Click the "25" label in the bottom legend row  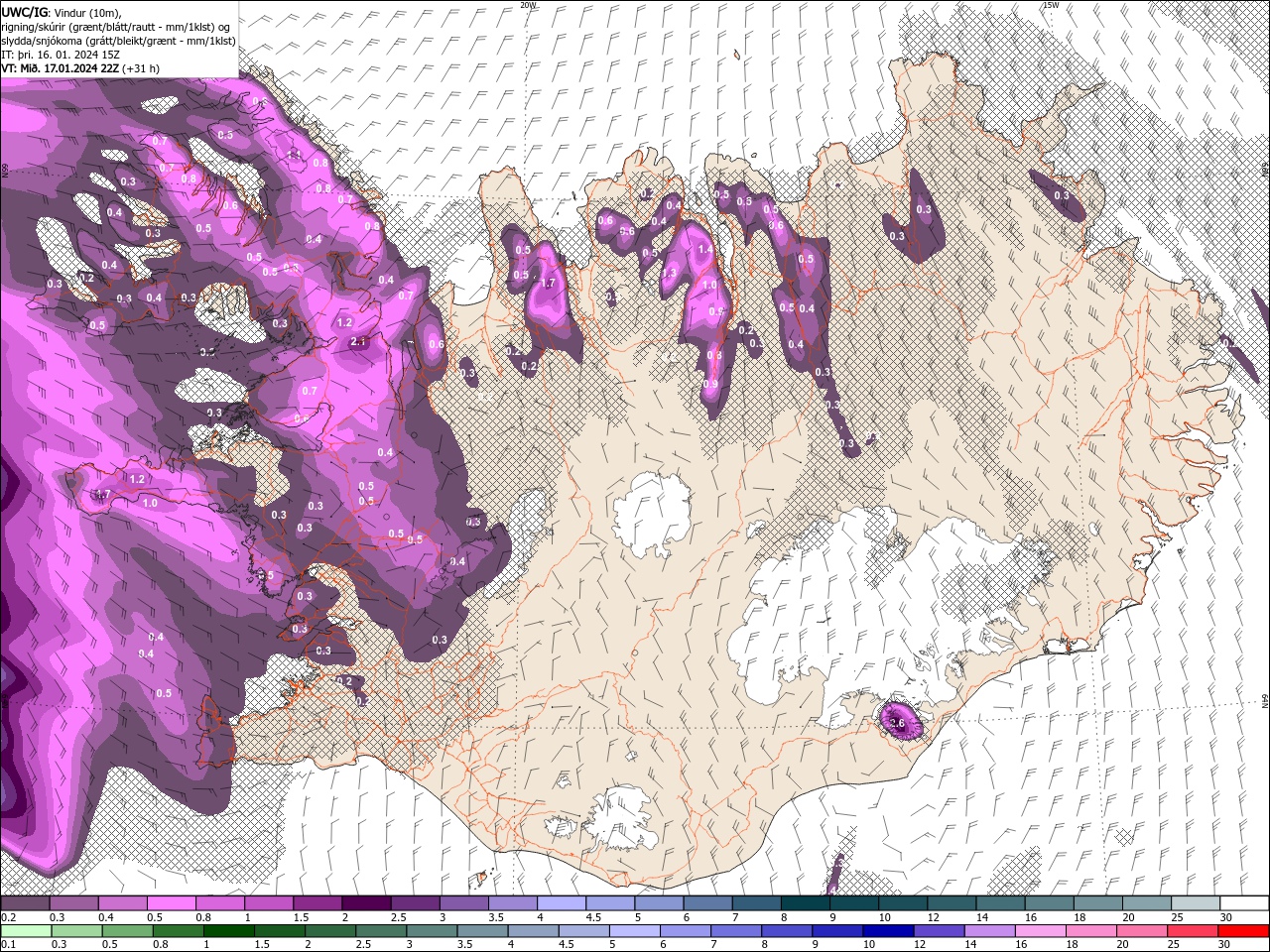tap(1175, 945)
